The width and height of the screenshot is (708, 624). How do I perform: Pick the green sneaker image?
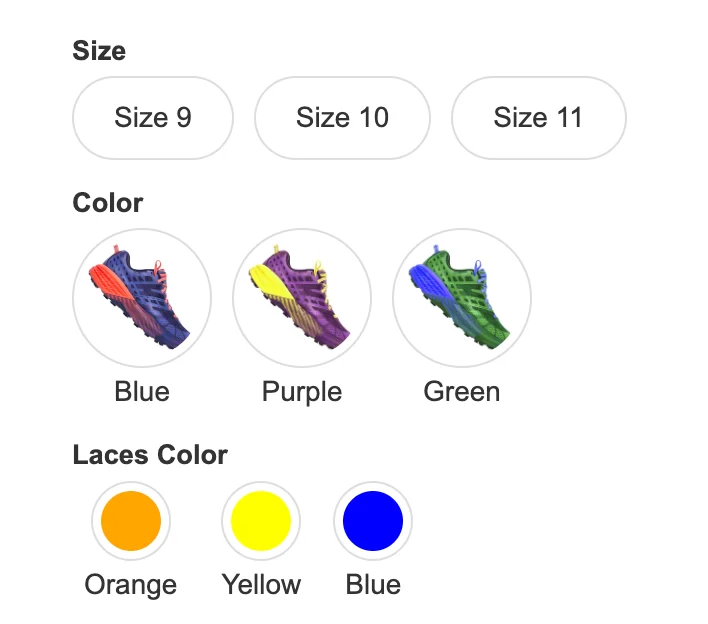462,298
